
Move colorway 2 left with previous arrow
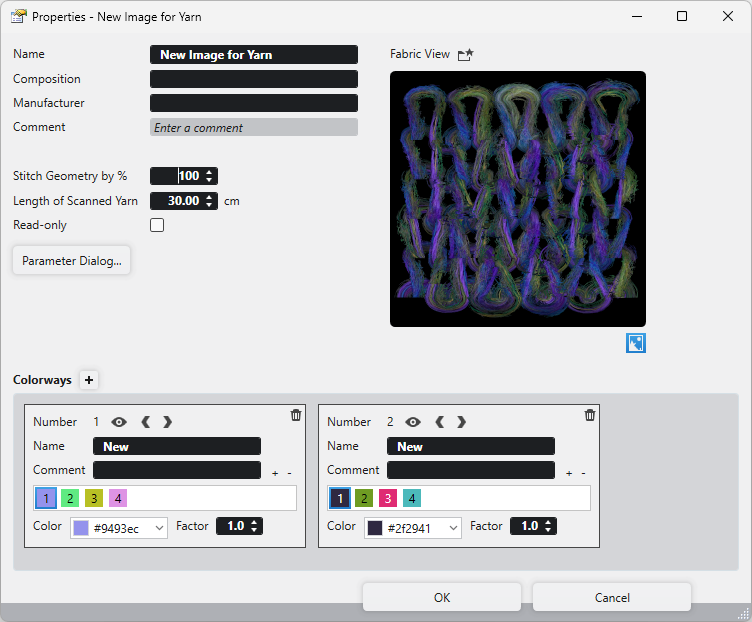[439, 422]
